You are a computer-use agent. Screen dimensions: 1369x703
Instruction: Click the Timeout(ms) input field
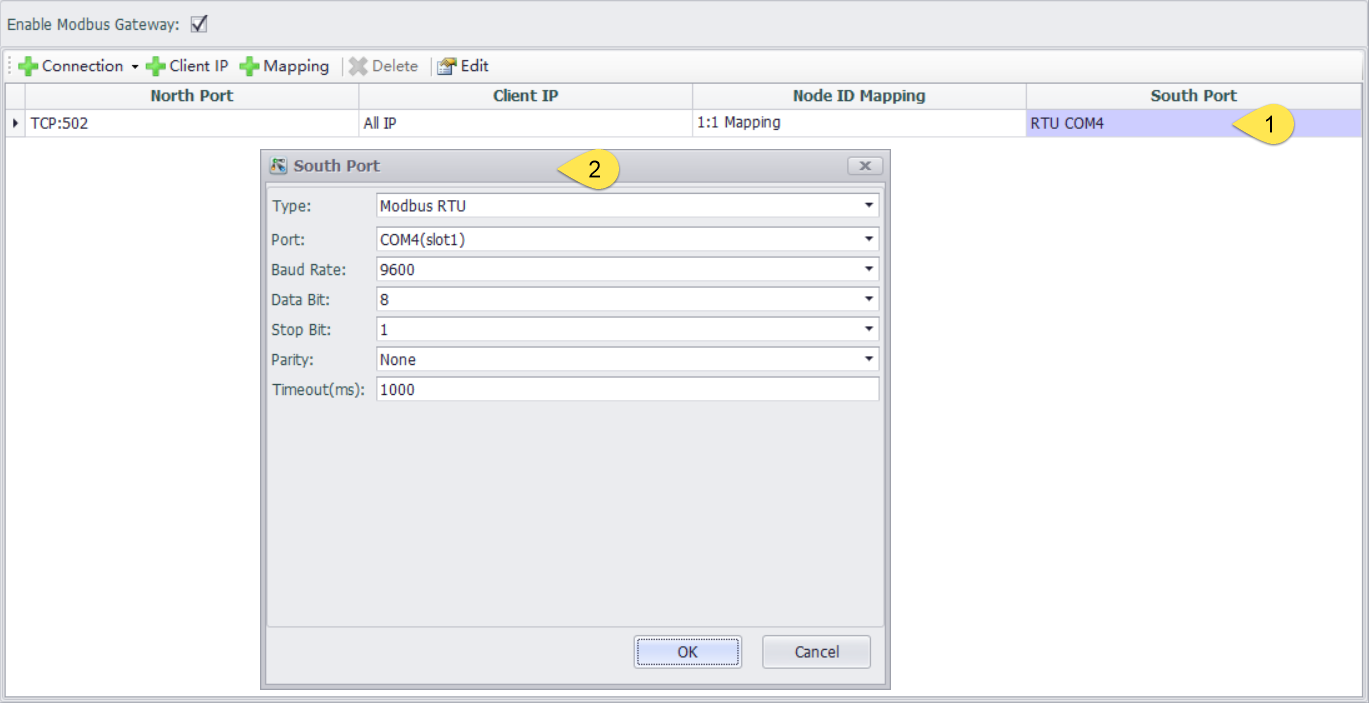click(627, 389)
